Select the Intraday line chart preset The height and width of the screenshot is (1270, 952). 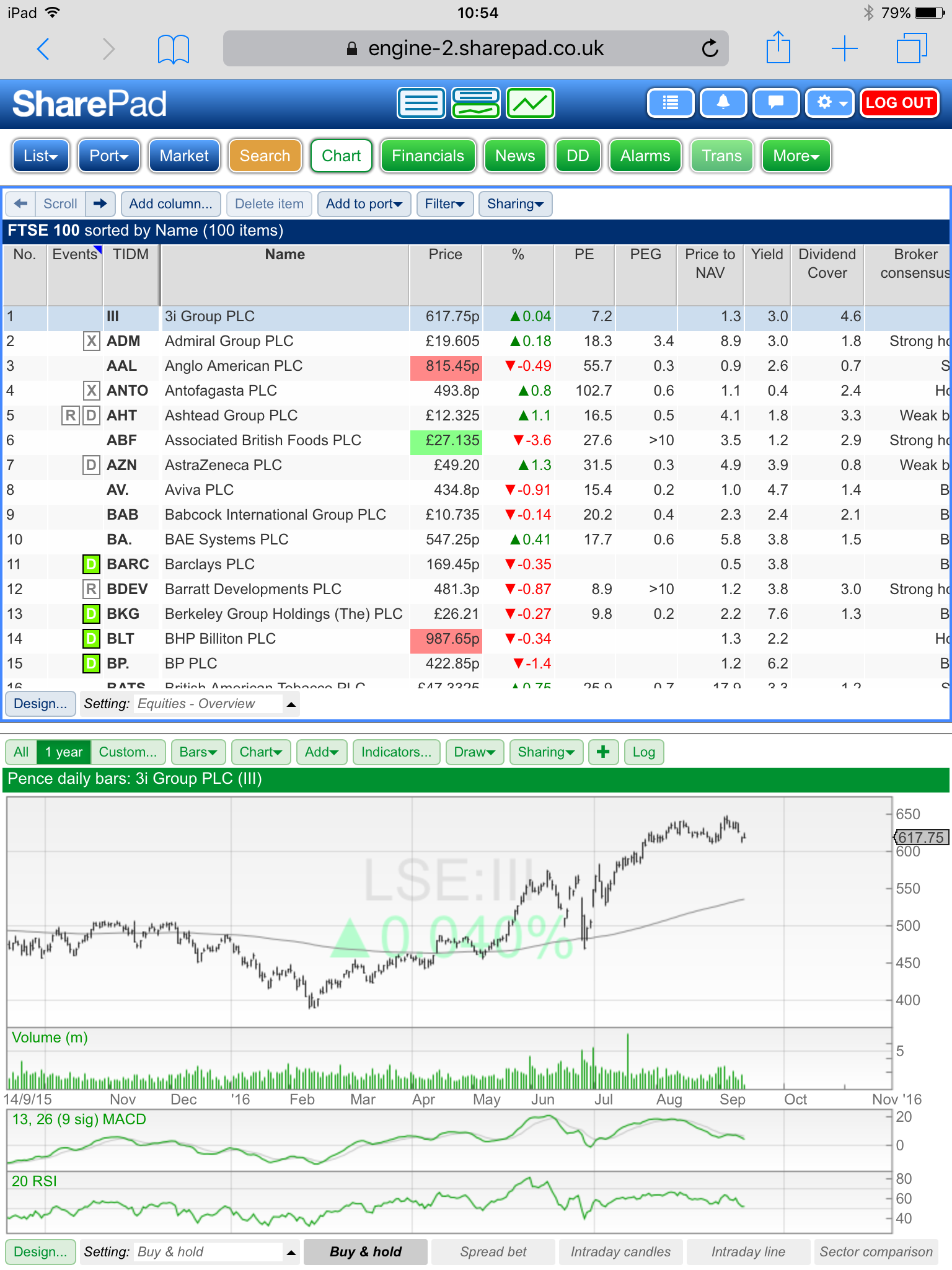[x=748, y=1251]
